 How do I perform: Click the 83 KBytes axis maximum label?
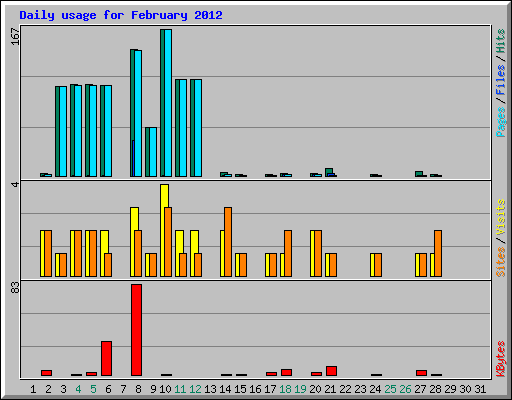pyautogui.click(x=15, y=288)
